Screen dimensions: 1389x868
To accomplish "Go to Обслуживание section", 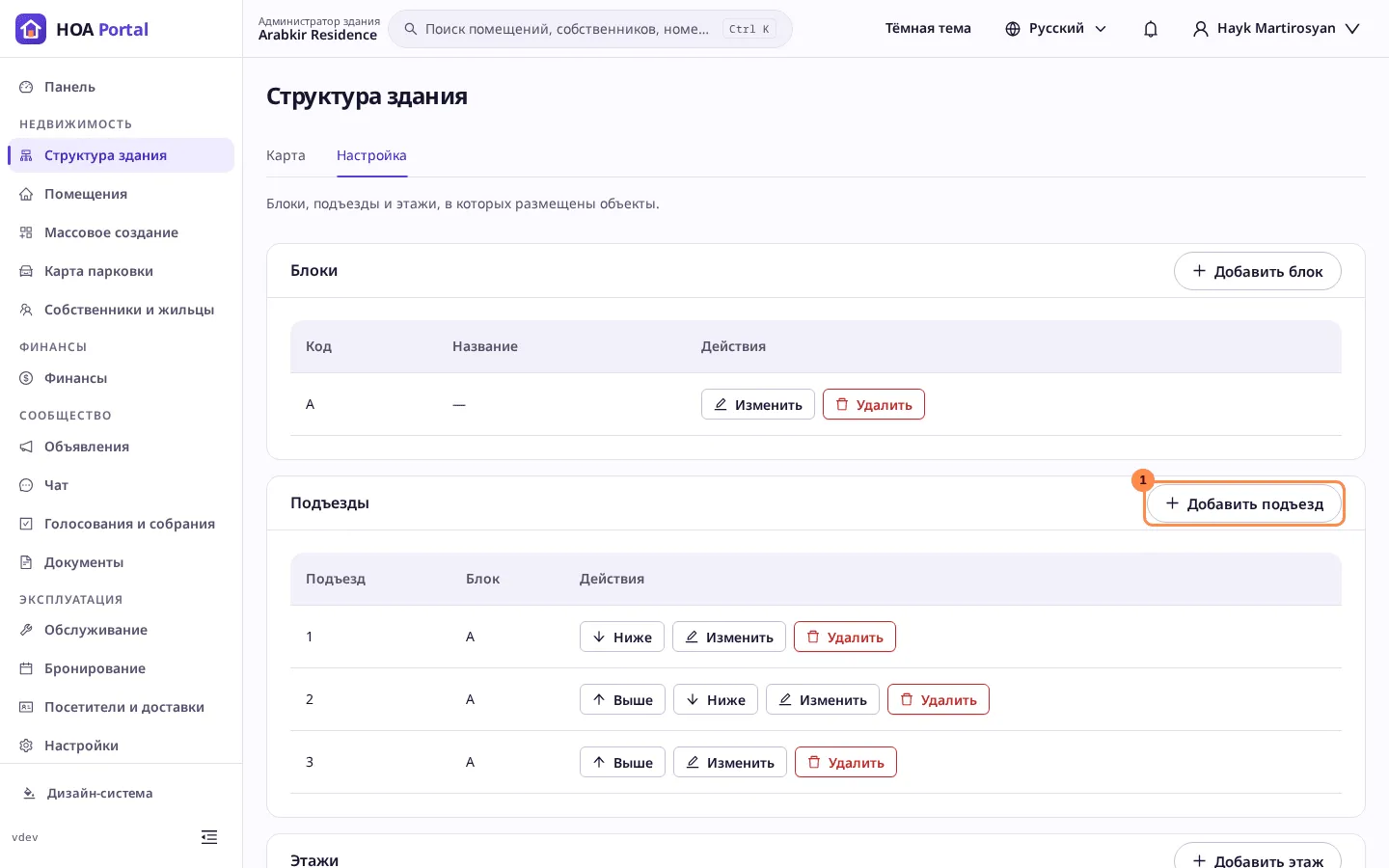I will pyautogui.click(x=121, y=630).
